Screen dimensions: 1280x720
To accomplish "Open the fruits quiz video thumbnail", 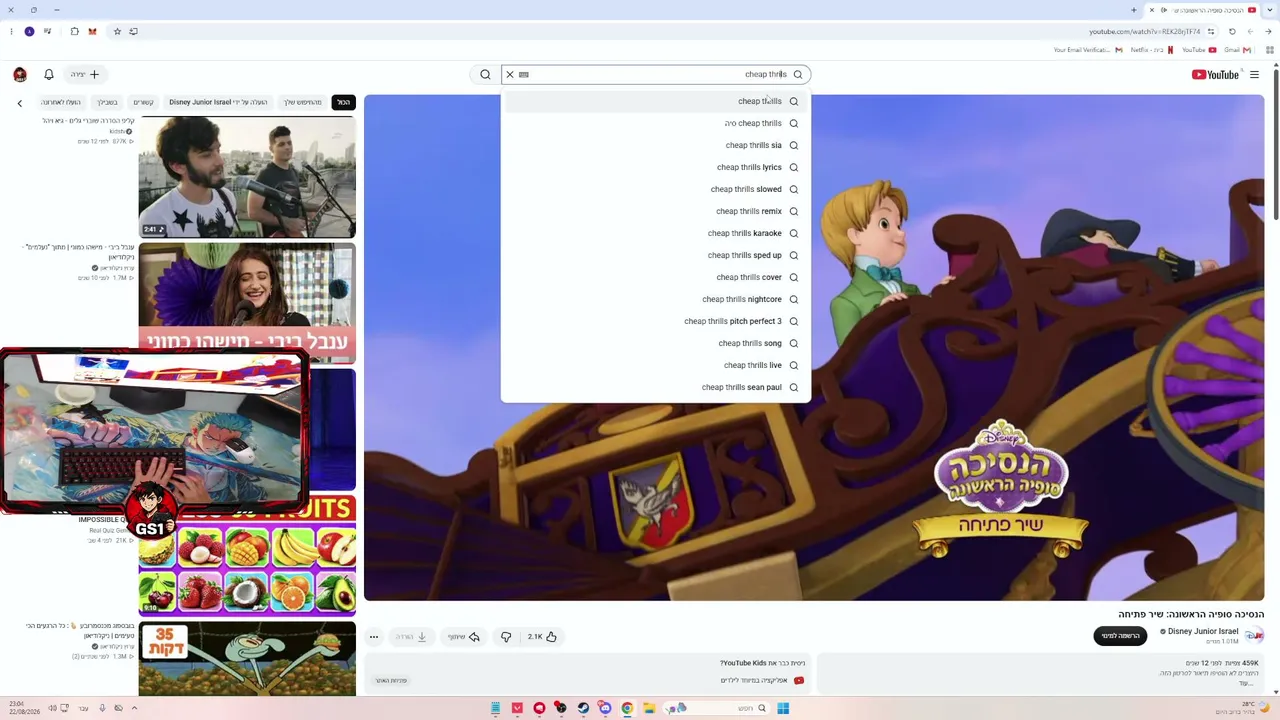I will point(247,557).
